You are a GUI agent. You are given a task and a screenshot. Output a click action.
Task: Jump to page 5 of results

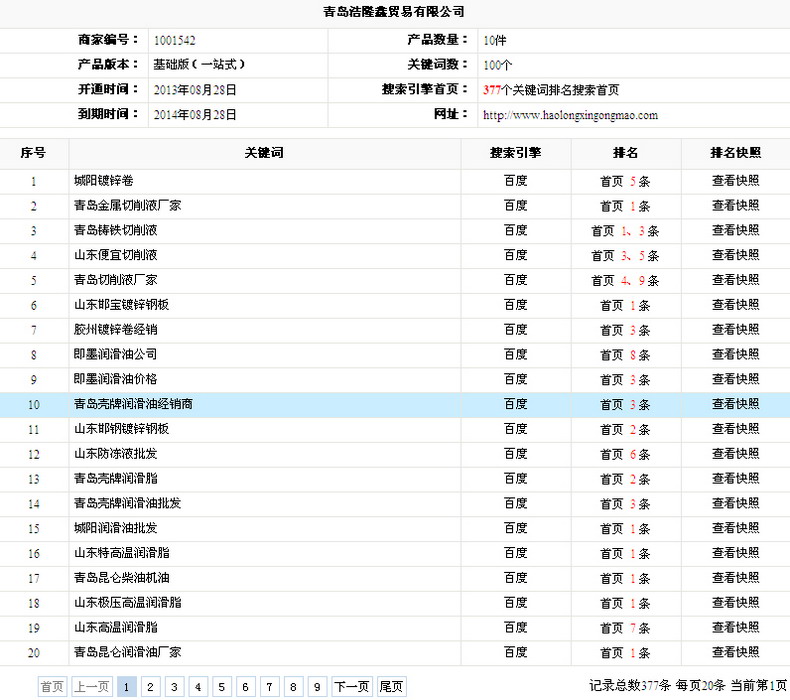(222, 687)
